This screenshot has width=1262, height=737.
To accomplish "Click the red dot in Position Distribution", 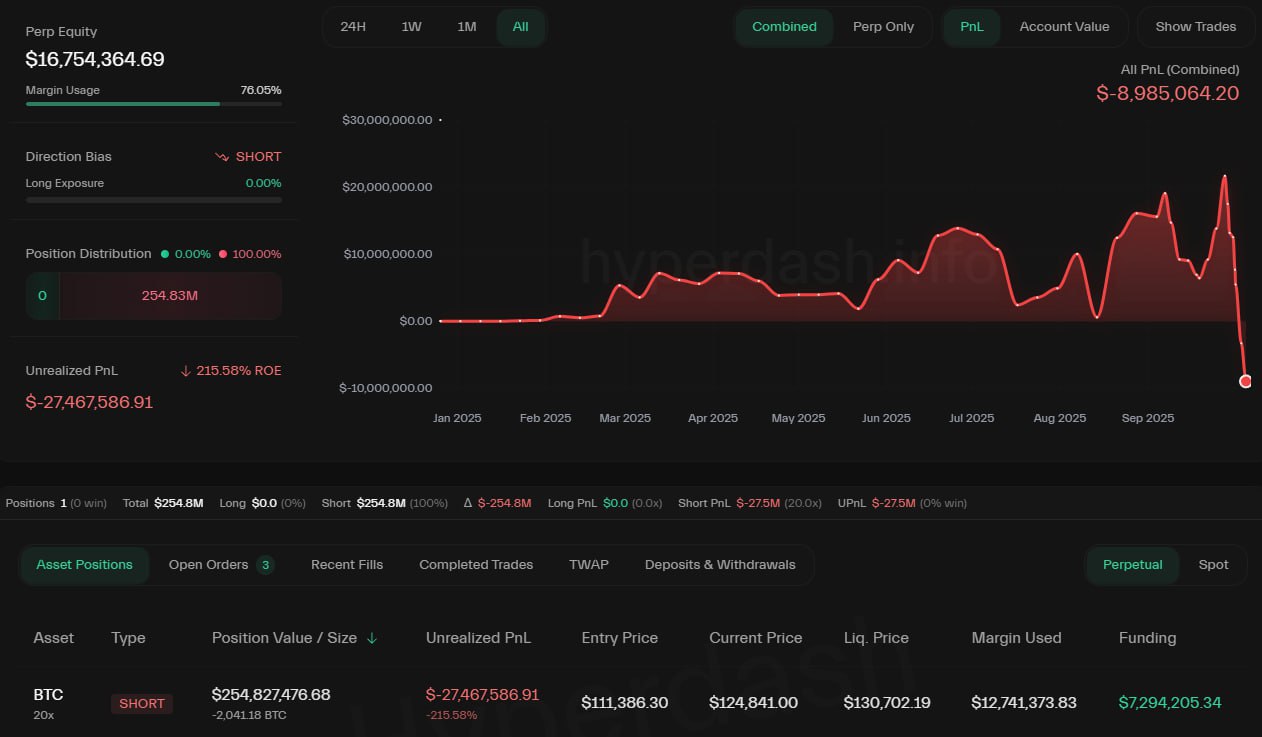I will (x=222, y=254).
